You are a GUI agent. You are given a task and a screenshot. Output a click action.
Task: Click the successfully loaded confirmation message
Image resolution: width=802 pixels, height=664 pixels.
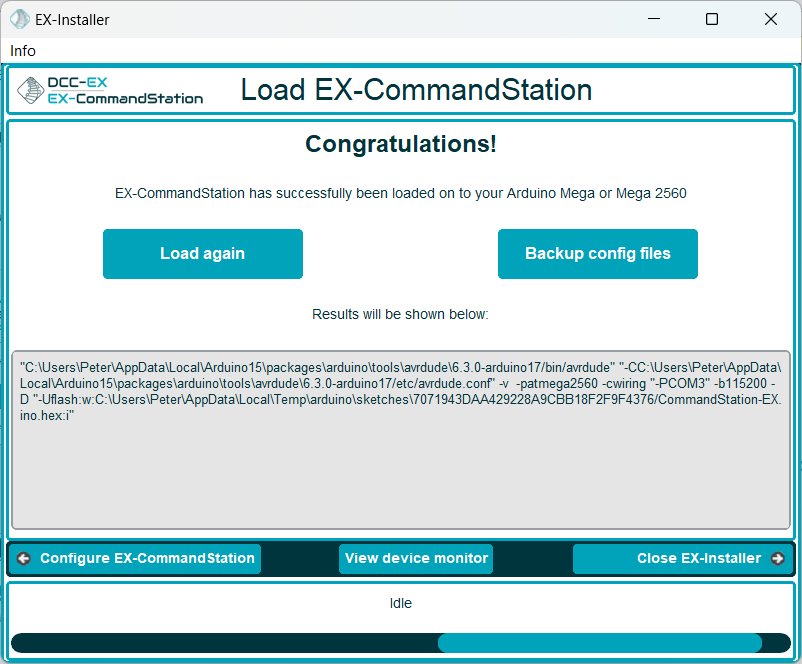(x=400, y=193)
